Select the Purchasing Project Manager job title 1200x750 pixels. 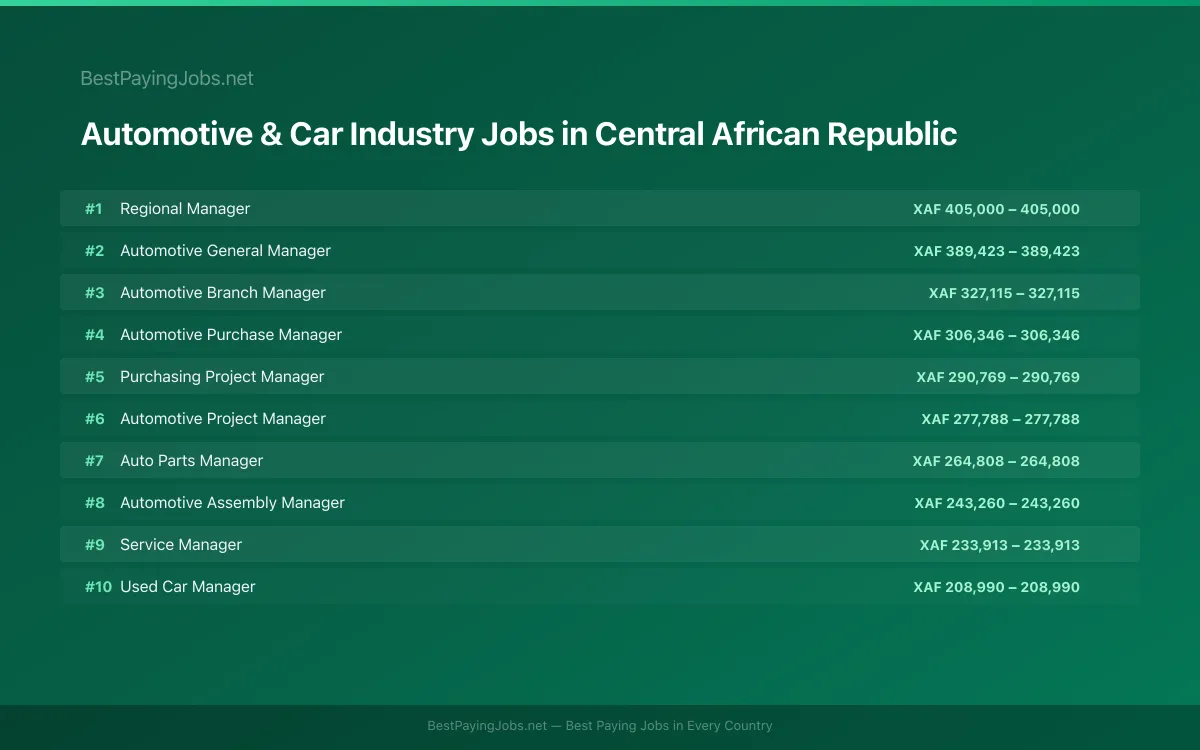point(222,377)
